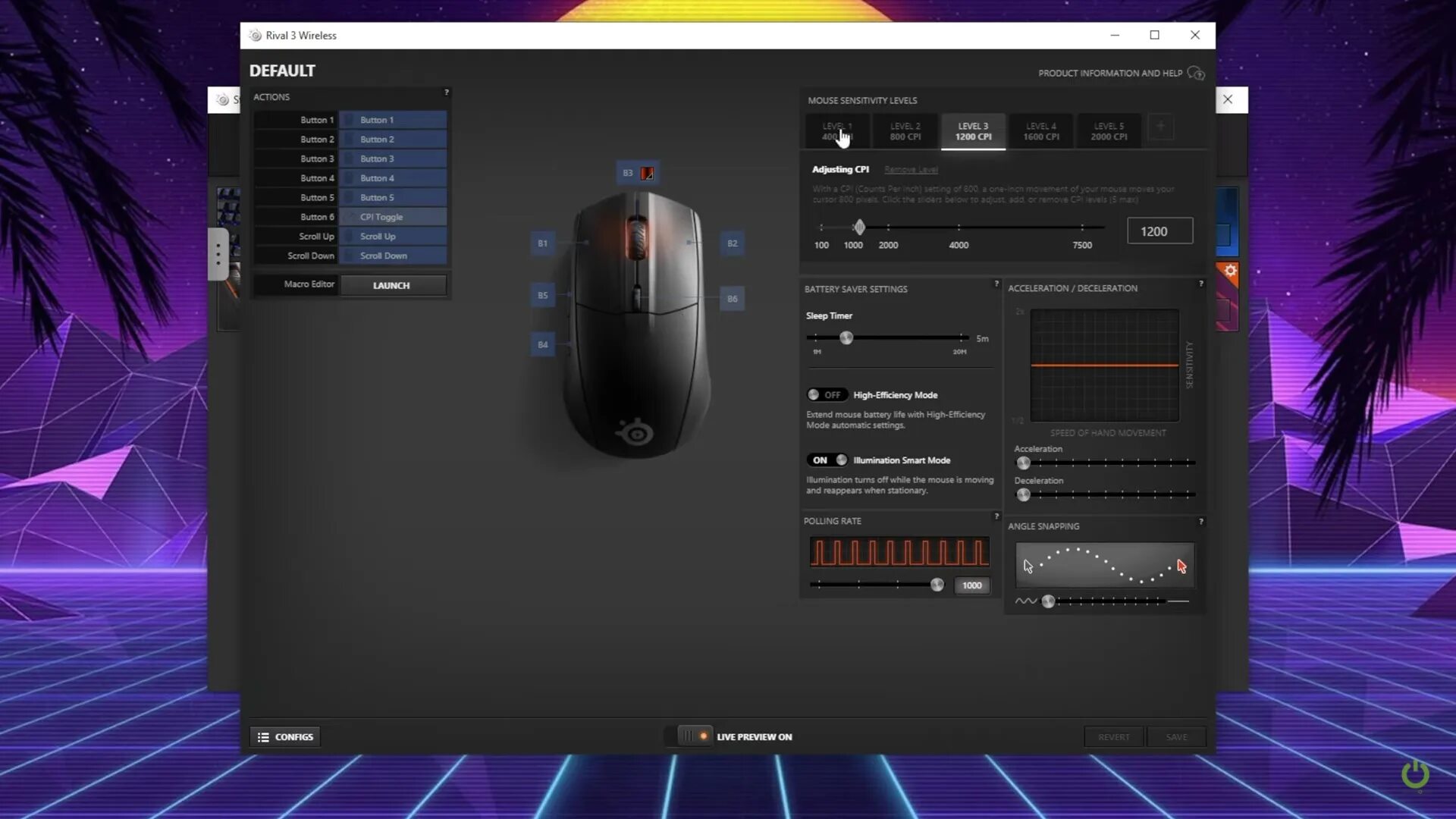Select the B4 button marker on mouse diagram
1456x819 pixels.
(x=542, y=344)
